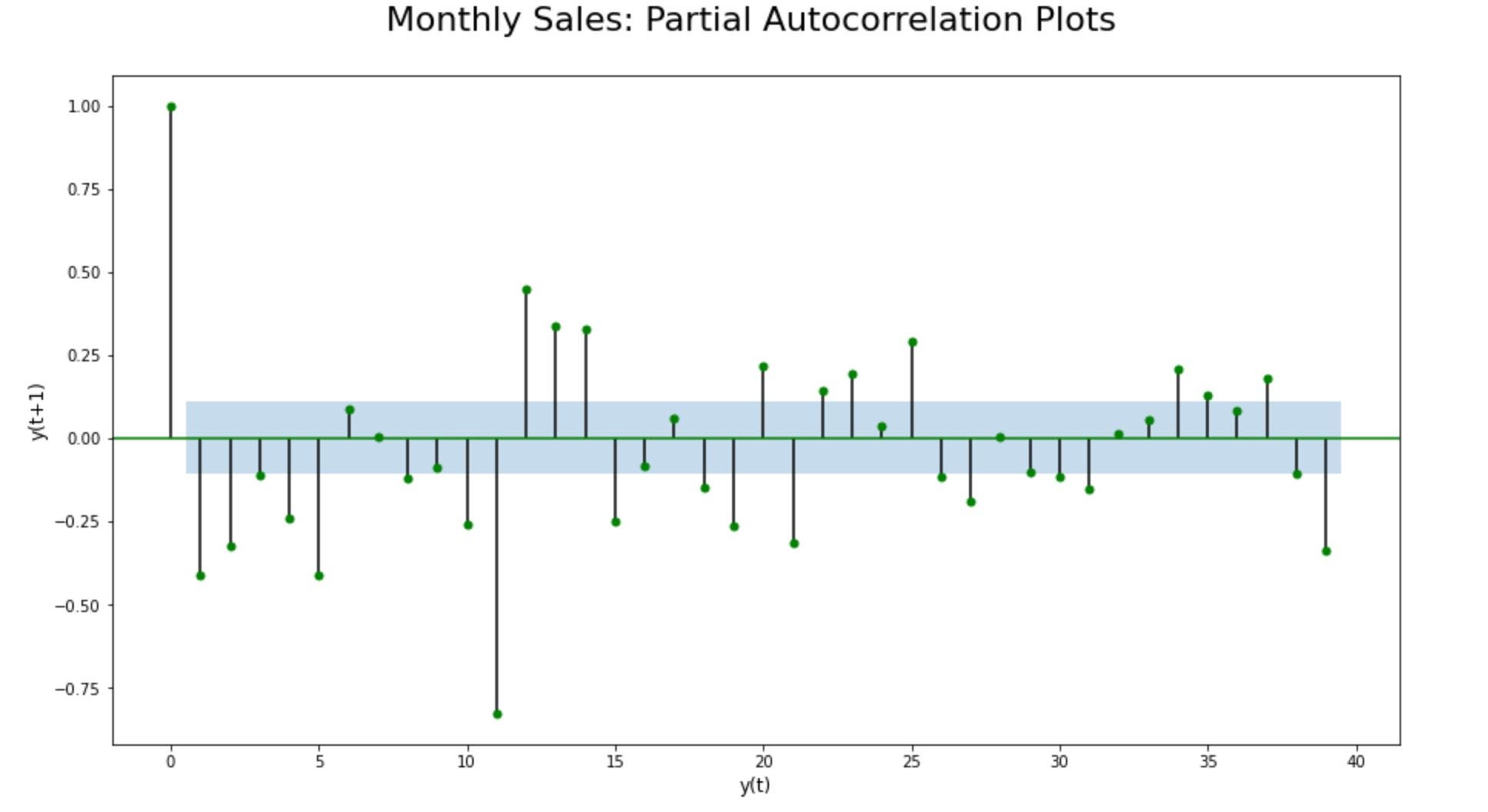Click the lag 1 marker below zero
The width and height of the screenshot is (1488, 812).
(x=201, y=576)
